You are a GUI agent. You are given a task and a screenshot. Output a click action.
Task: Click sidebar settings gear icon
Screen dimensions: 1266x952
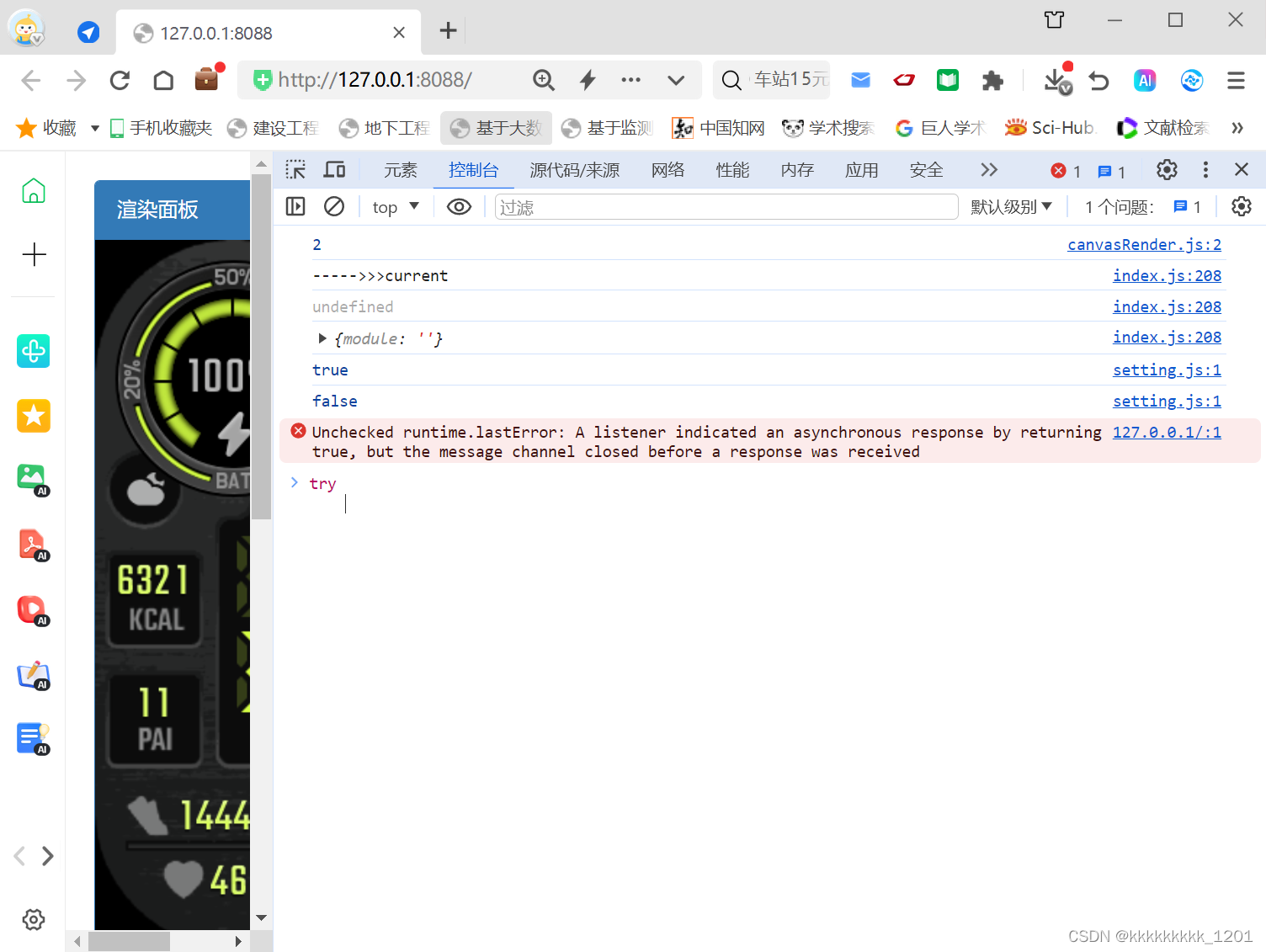coord(34,919)
